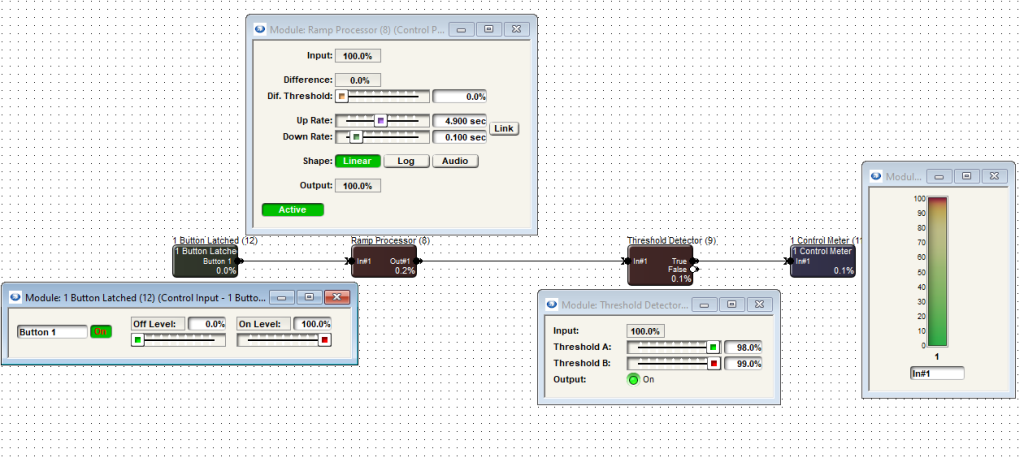This screenshot has width=1024, height=462.
Task: Click the Threshold A slider handle
Action: (712, 347)
